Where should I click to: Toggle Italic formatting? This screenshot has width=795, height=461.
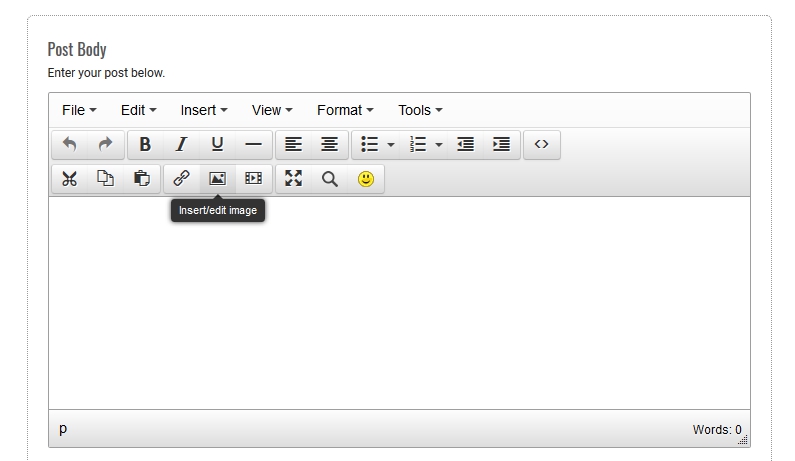coord(181,145)
